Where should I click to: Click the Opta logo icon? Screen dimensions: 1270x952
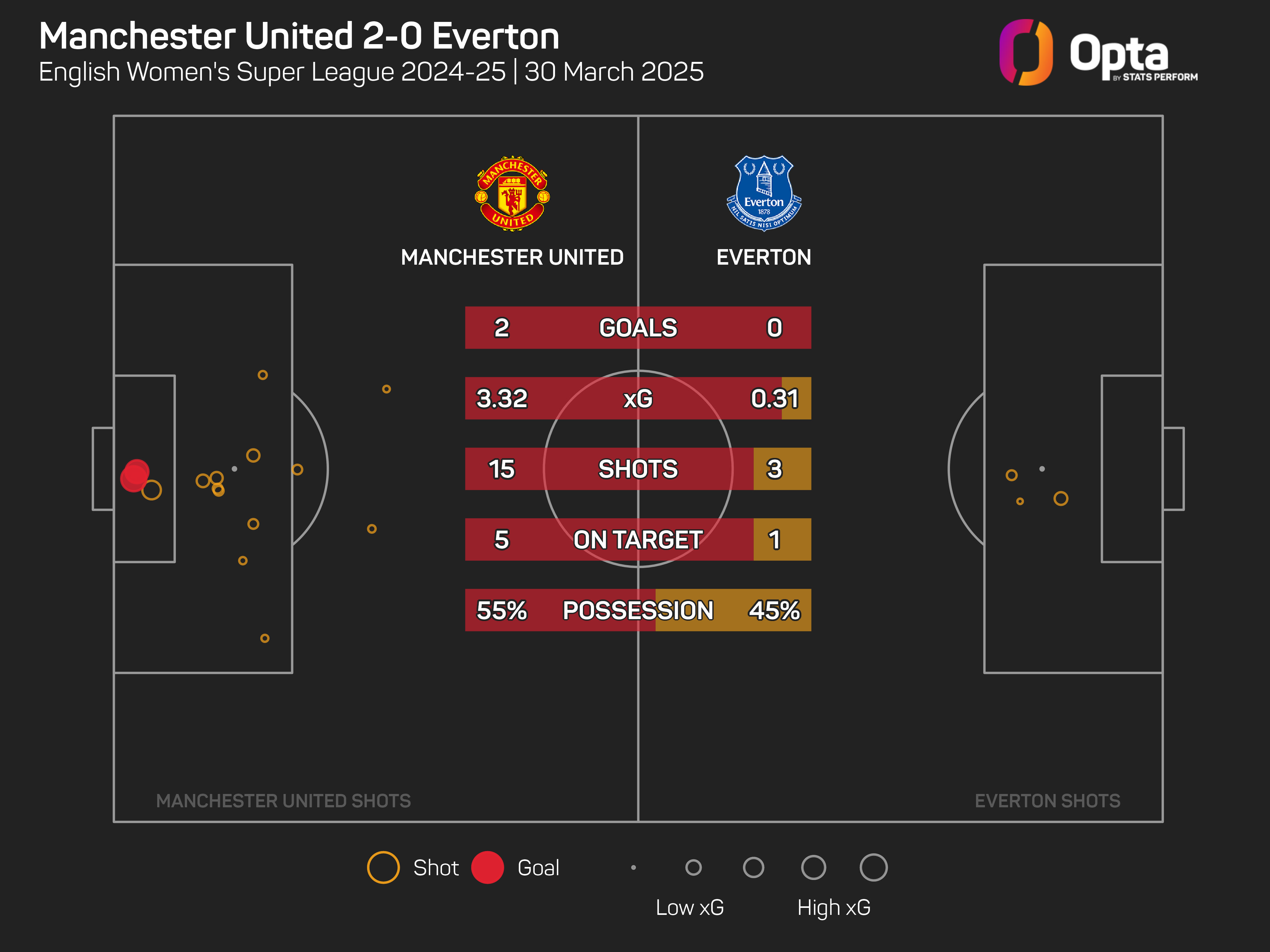click(1026, 52)
